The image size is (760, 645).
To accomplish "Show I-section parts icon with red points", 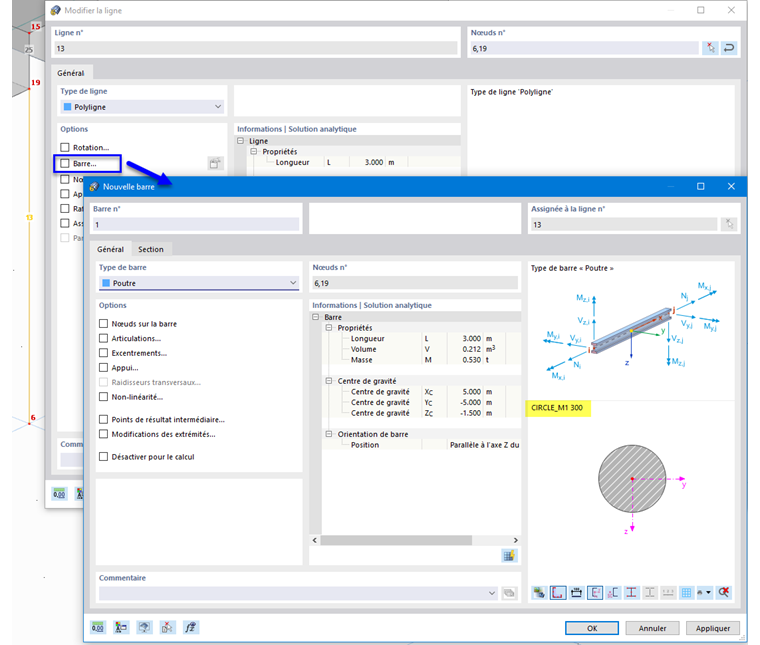I will tap(632, 592).
